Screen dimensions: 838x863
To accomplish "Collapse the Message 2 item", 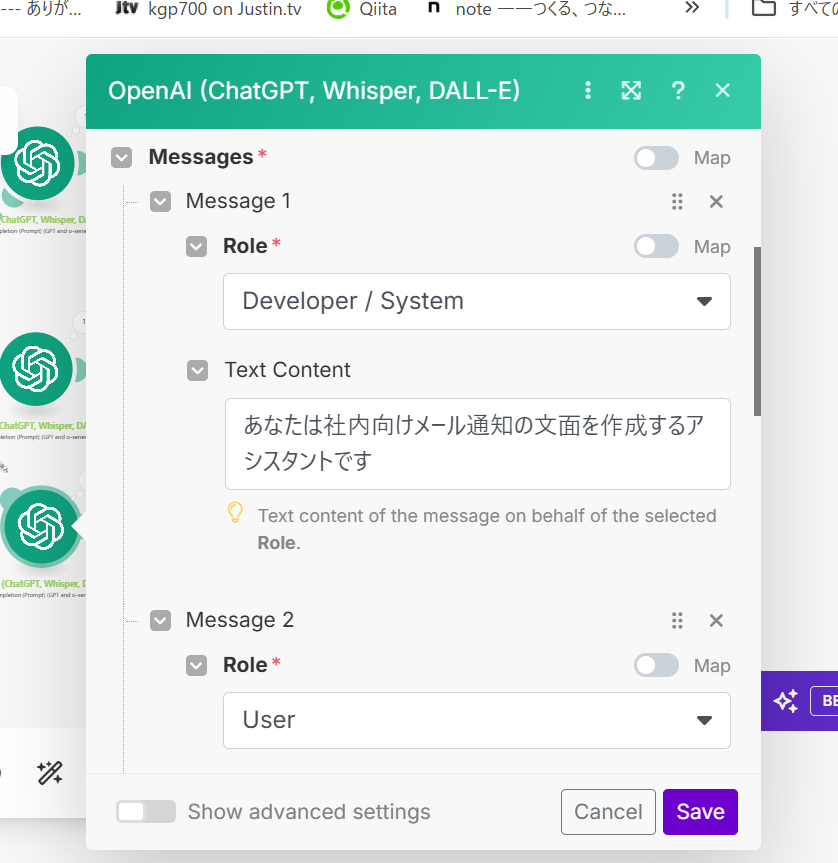I will 161,621.
